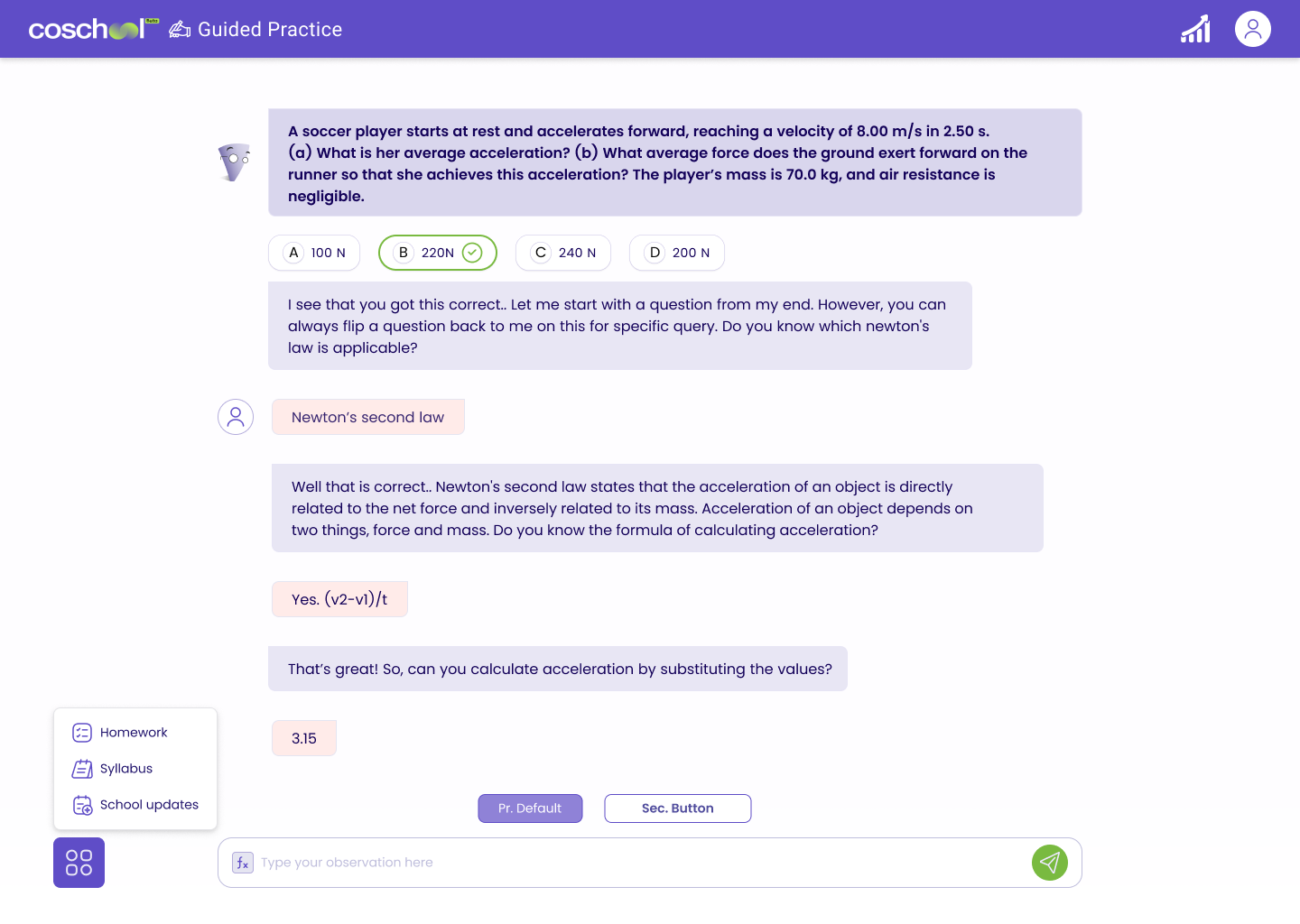Open the user profile avatar in header

[x=1253, y=29]
